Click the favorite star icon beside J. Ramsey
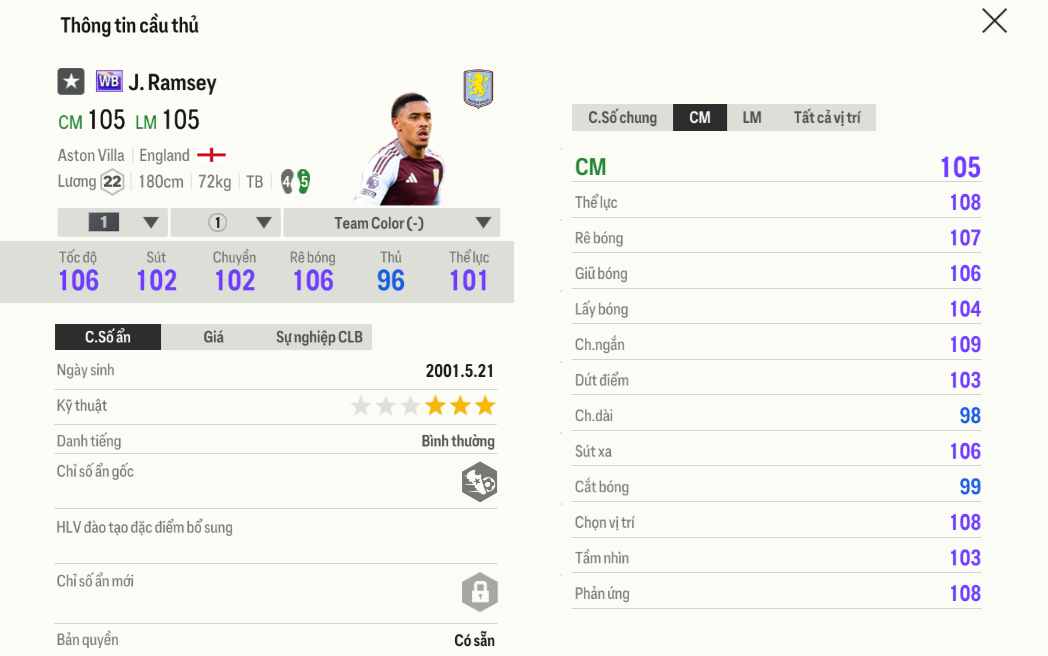1048x656 pixels. point(70,82)
